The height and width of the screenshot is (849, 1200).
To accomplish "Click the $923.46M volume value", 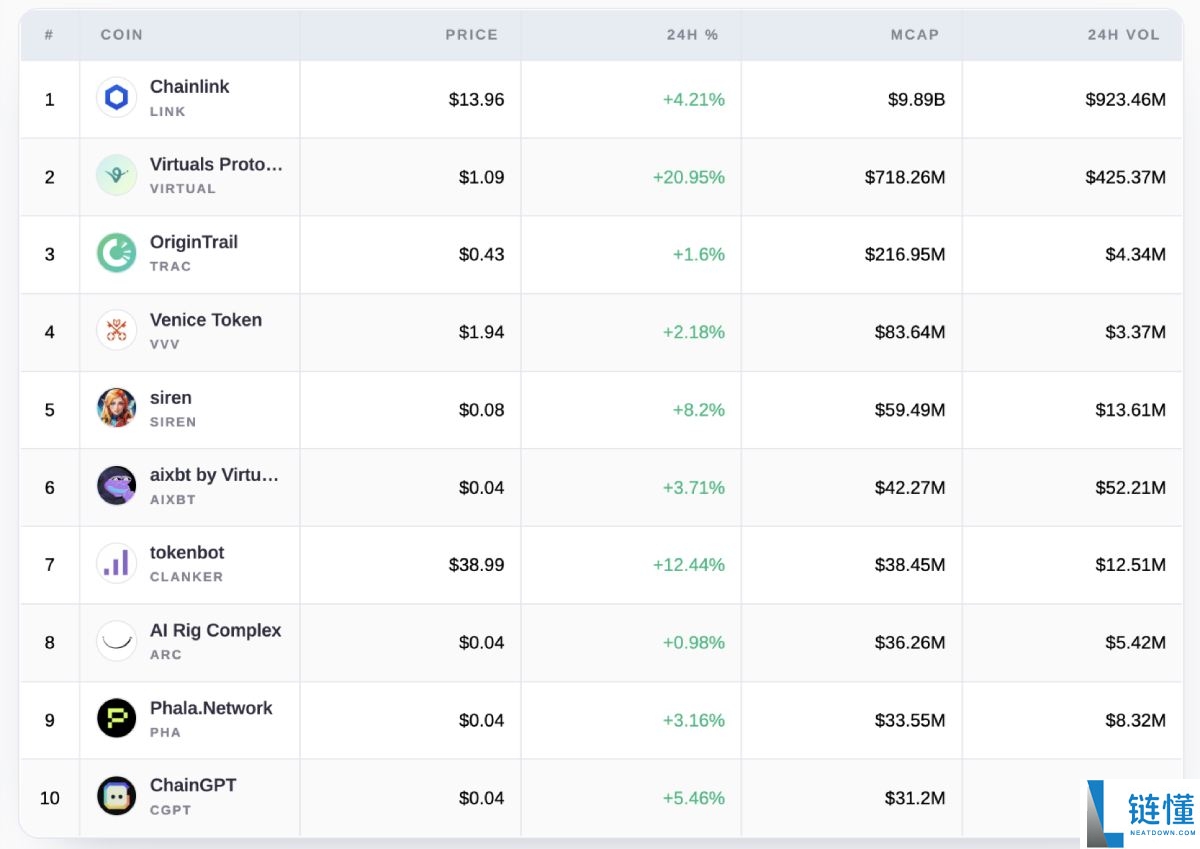I will pos(1126,100).
